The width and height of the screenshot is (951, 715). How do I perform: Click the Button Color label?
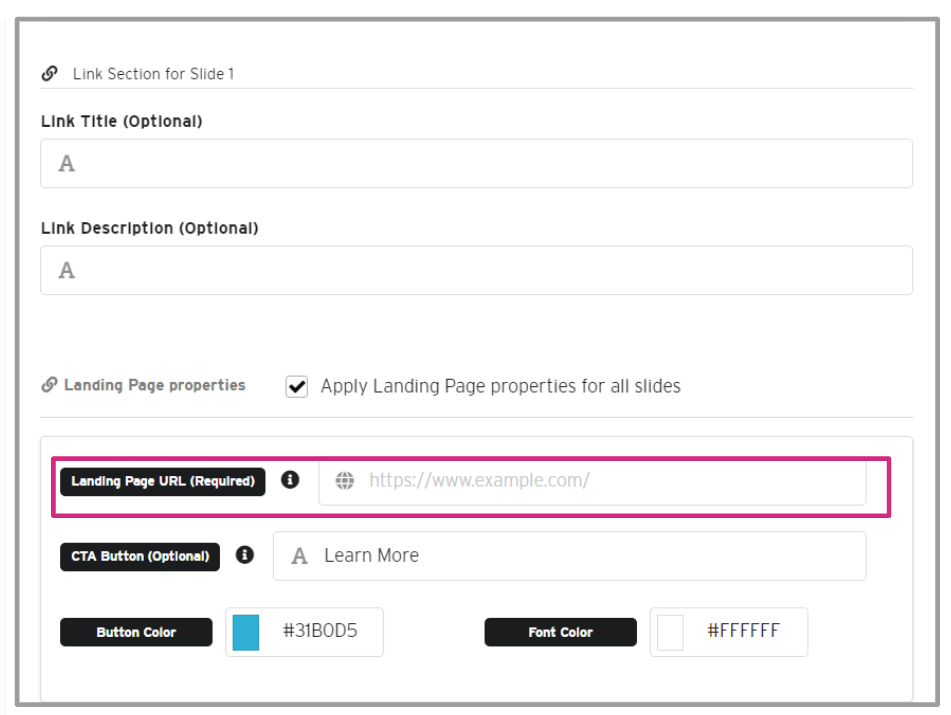pos(136,633)
